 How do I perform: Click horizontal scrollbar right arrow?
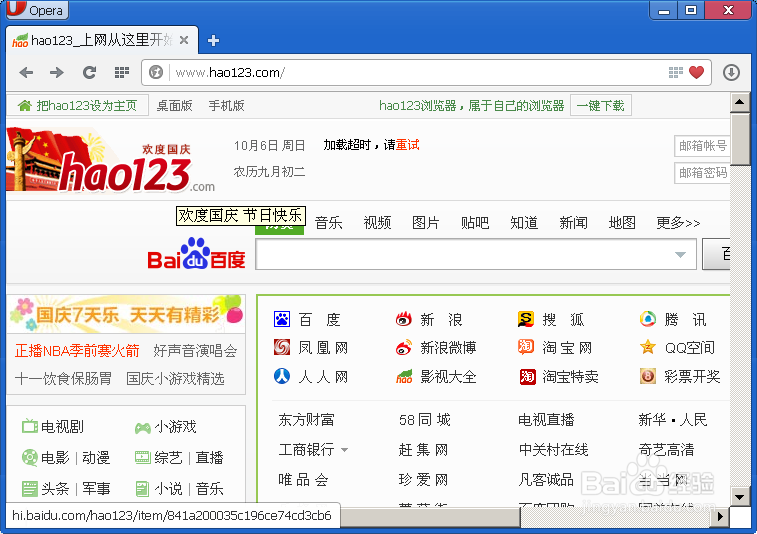pos(720,516)
